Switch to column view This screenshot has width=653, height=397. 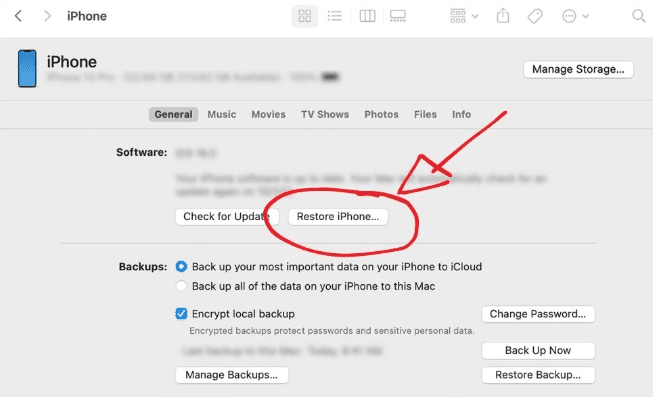click(x=367, y=16)
